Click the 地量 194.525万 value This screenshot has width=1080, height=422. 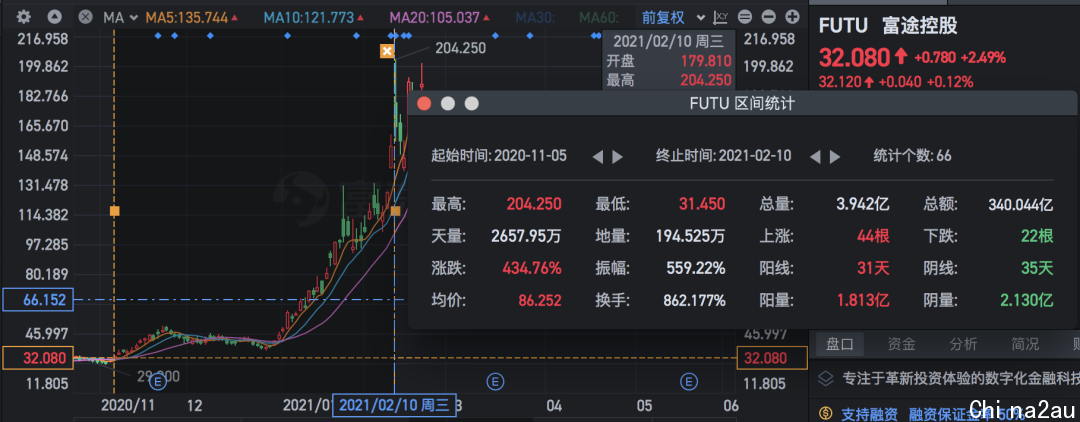coord(690,236)
